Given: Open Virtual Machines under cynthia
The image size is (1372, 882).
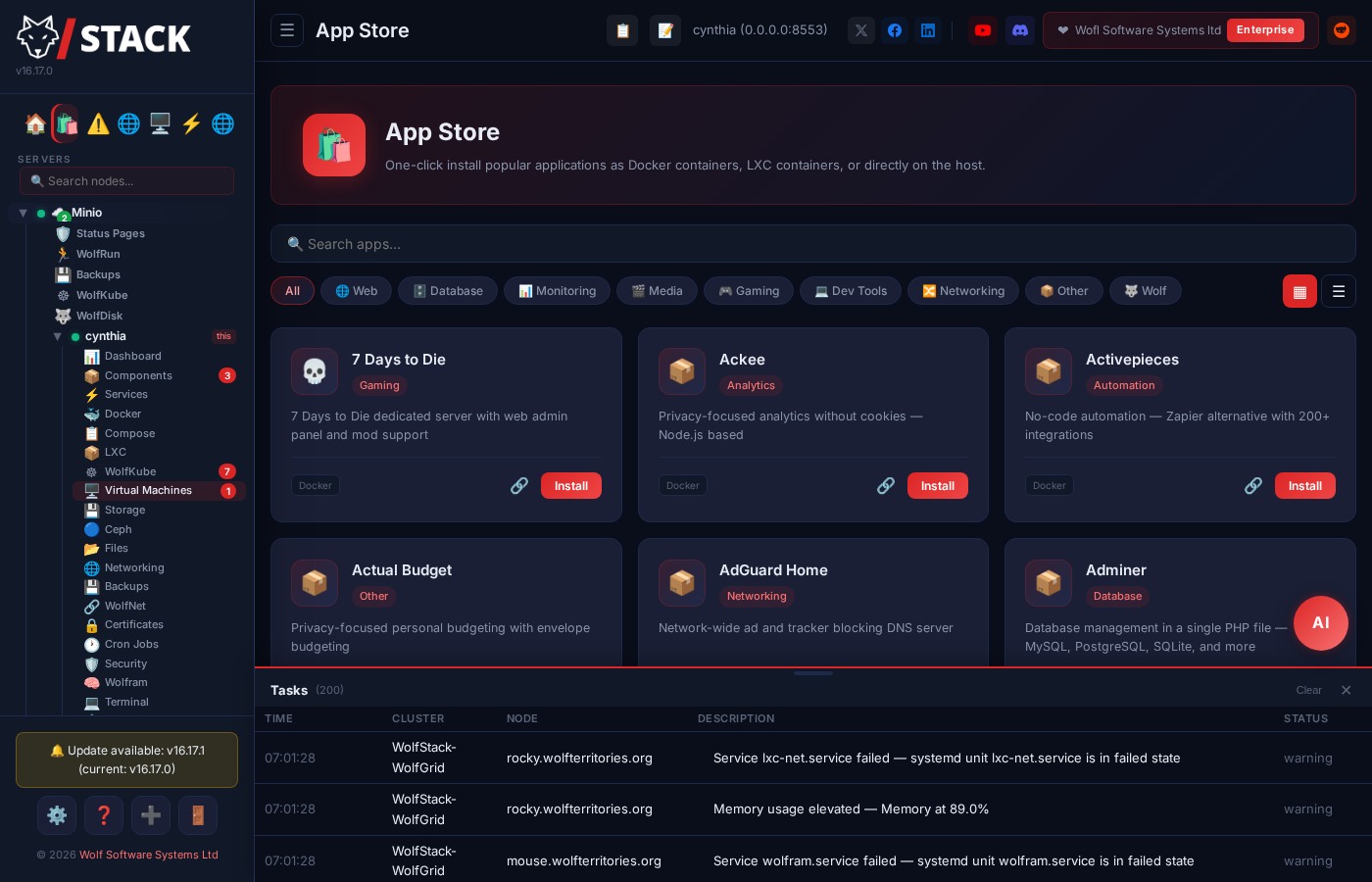Looking at the screenshot, I should point(159,491).
